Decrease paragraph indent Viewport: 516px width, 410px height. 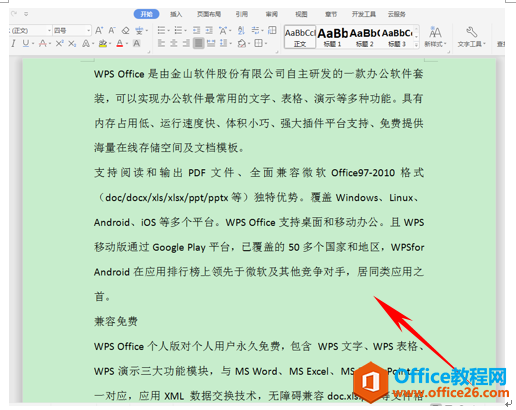[x=196, y=31]
